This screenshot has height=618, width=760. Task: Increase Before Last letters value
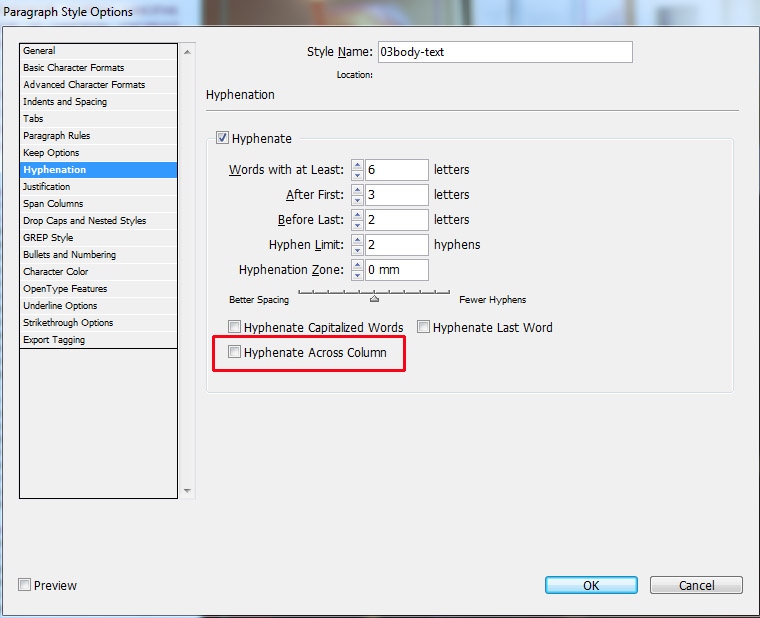tap(357, 214)
